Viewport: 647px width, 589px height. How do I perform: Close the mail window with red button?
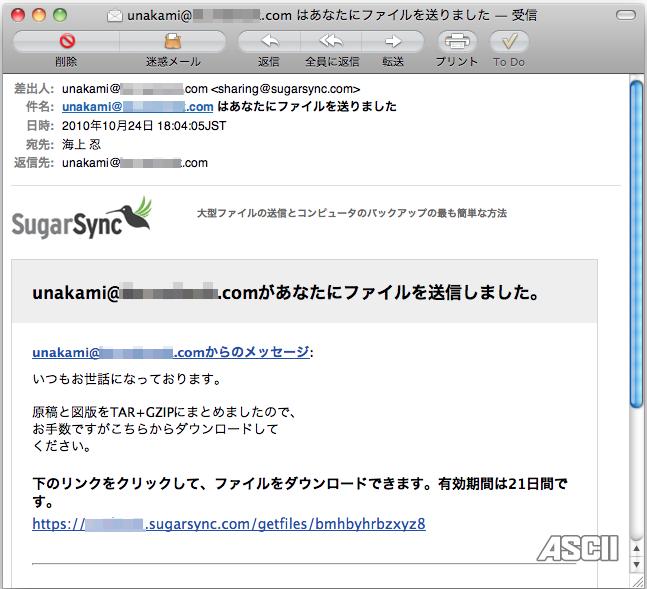[x=18, y=15]
